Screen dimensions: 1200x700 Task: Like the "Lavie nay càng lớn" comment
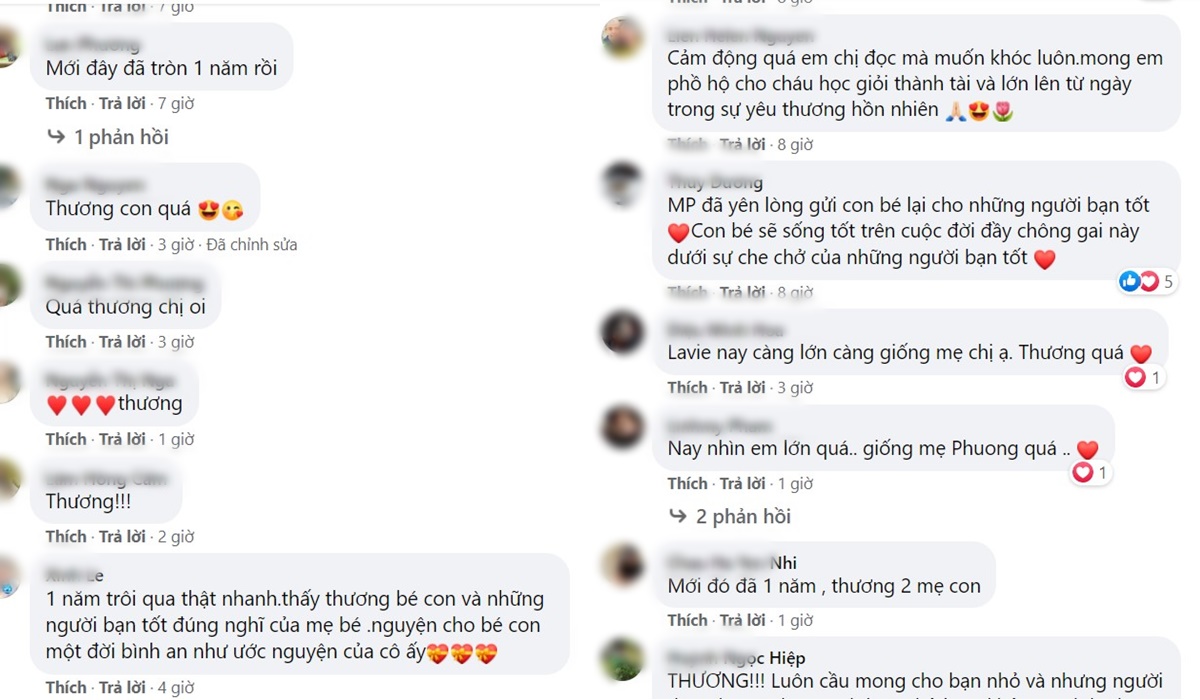688,387
